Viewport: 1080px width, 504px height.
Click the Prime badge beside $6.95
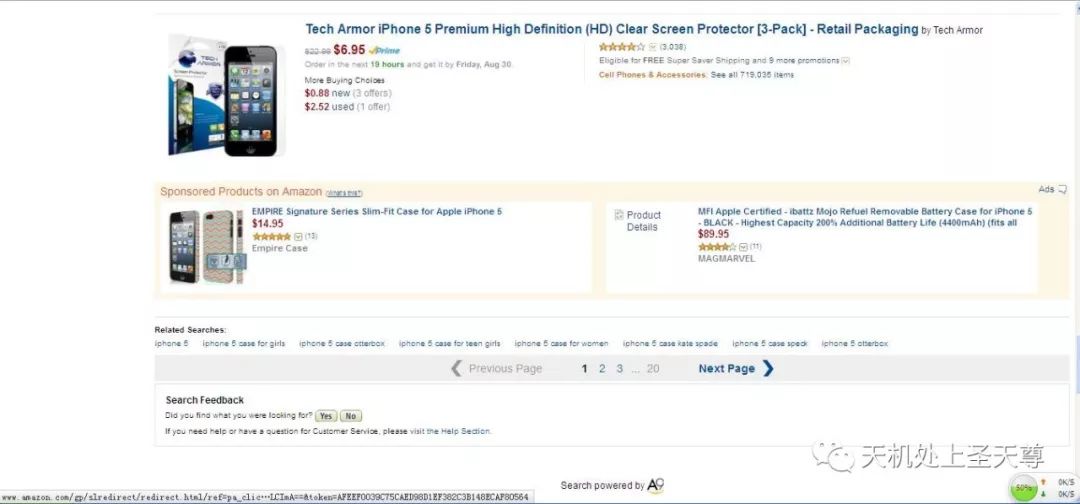(x=384, y=50)
